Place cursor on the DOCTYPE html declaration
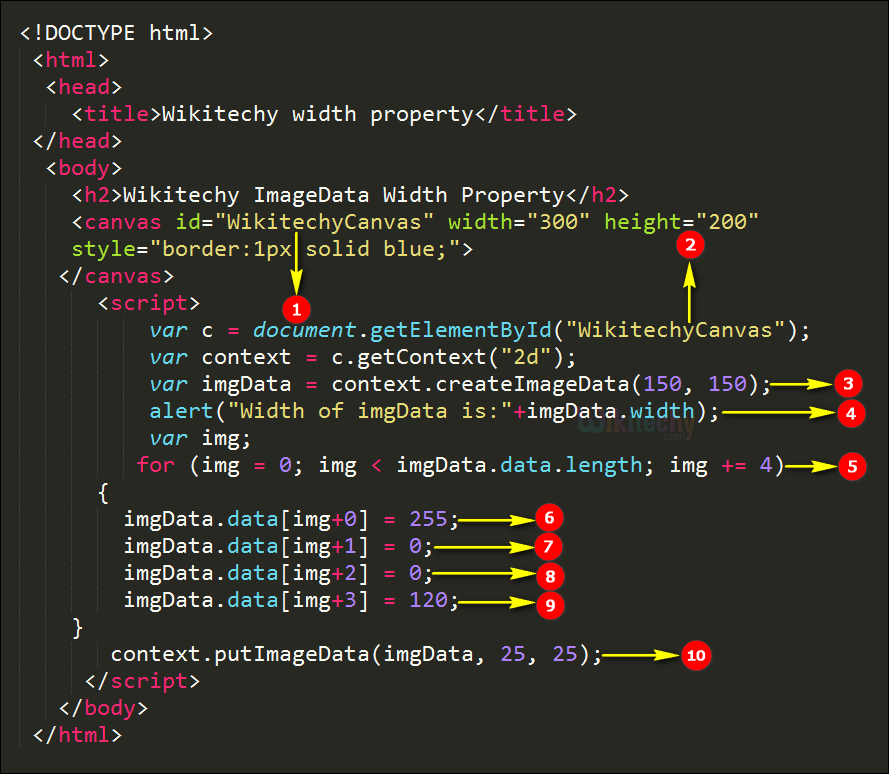Screen dimensions: 889x774 pyautogui.click(x=116, y=33)
